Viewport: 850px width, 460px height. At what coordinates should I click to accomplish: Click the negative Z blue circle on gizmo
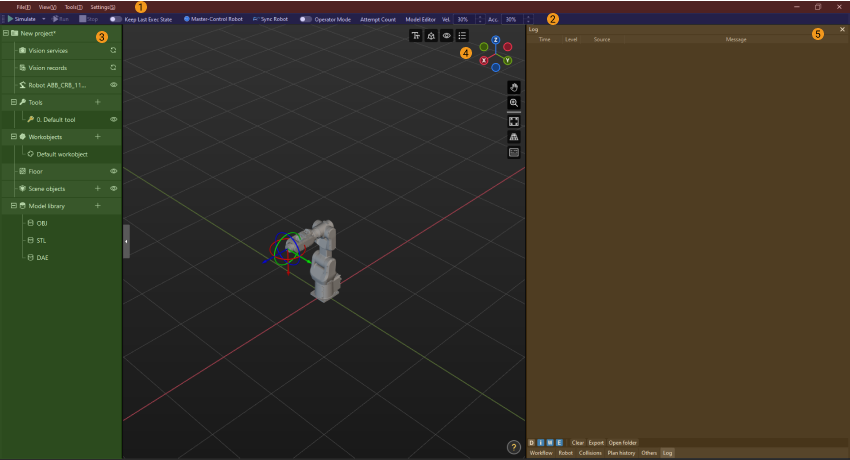tap(495, 68)
